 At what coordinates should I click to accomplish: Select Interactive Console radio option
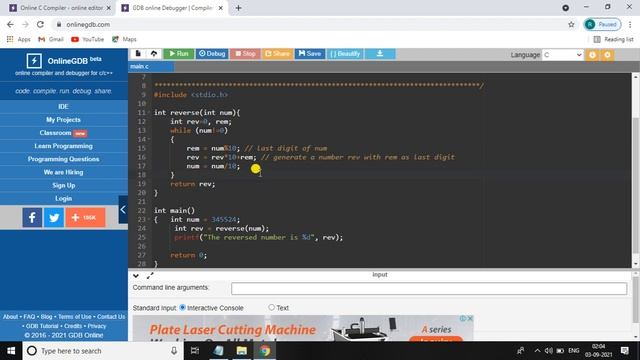click(182, 307)
